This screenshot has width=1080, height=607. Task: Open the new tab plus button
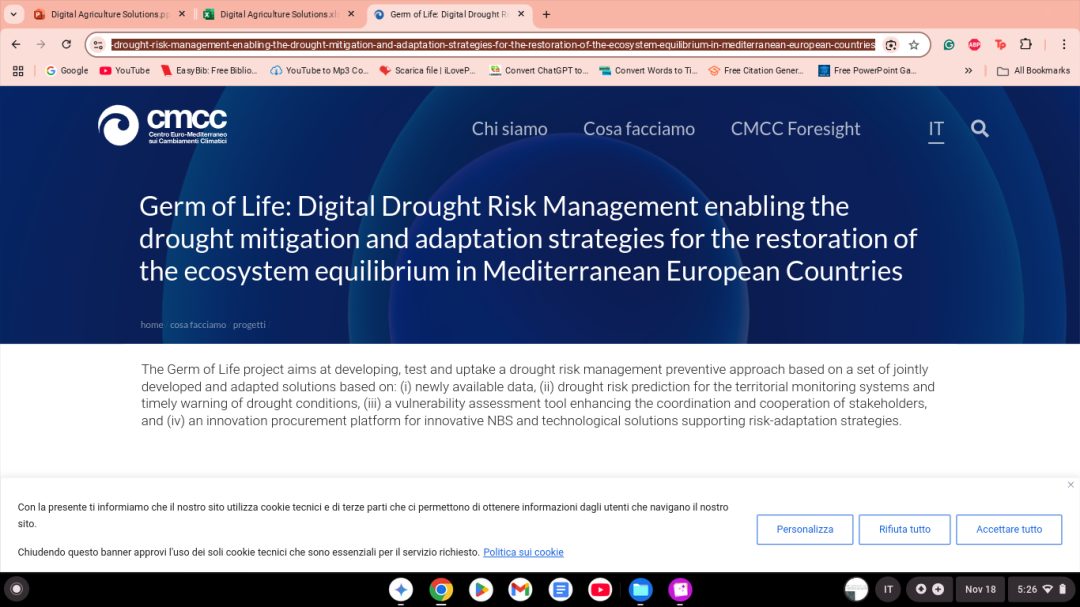546,14
